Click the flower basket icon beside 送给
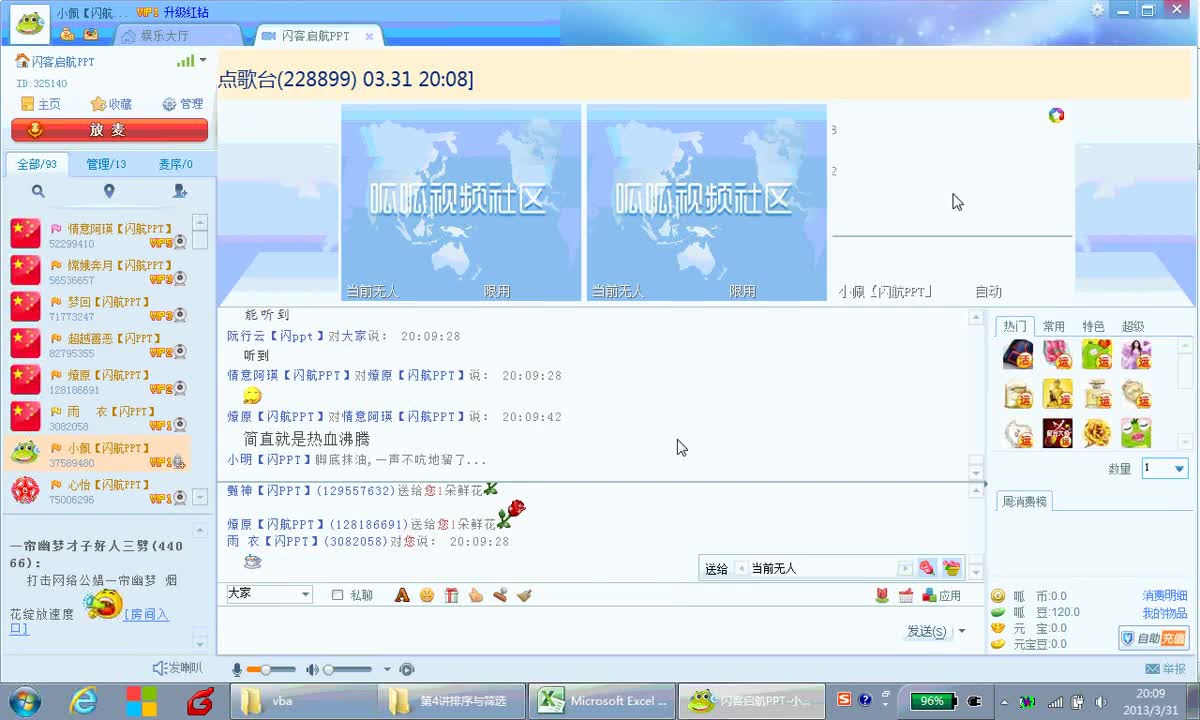 (951, 568)
